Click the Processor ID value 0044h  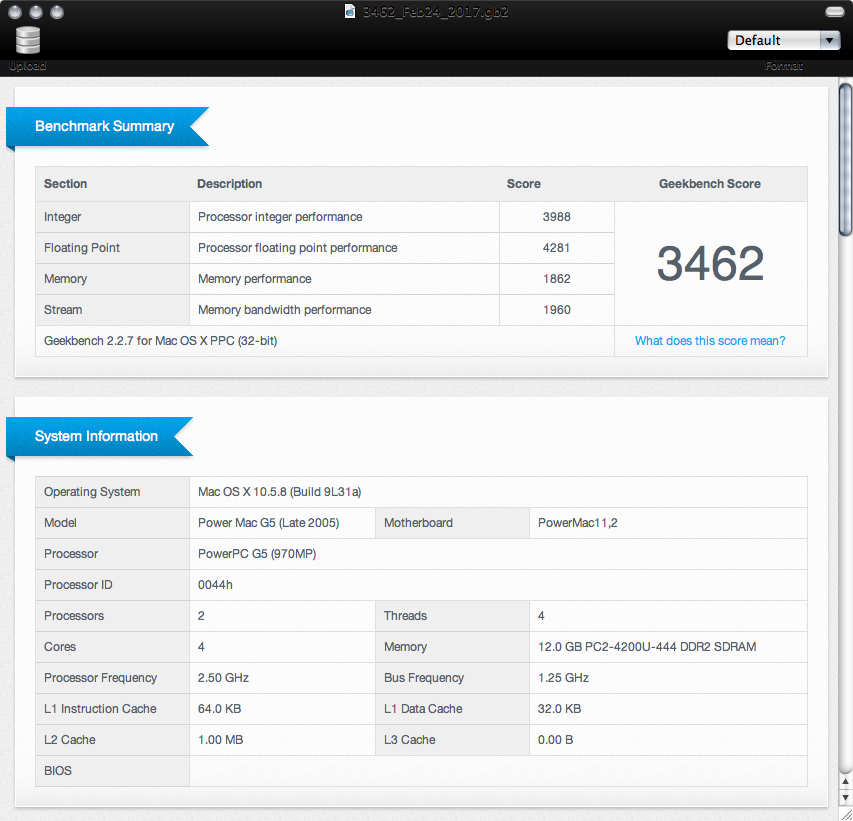tap(215, 585)
